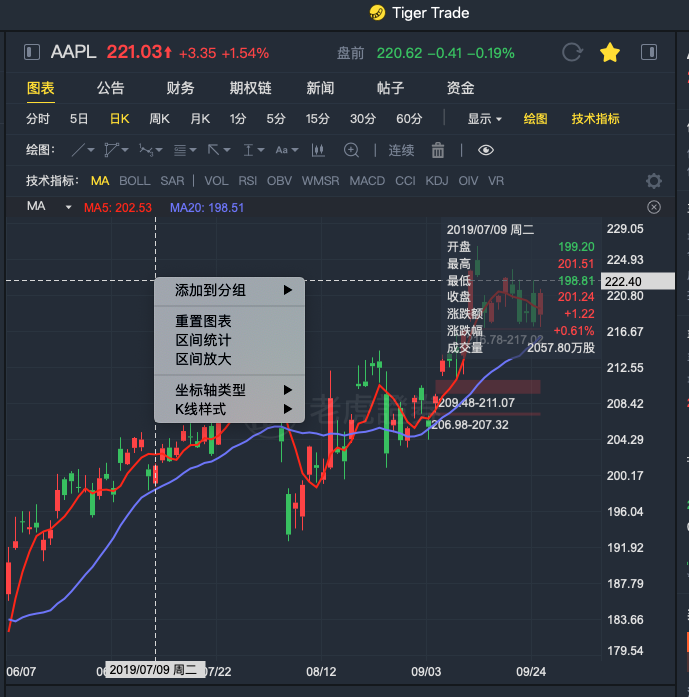Toggle the MA indicator
This screenshot has width=689, height=697.
pos(100,181)
